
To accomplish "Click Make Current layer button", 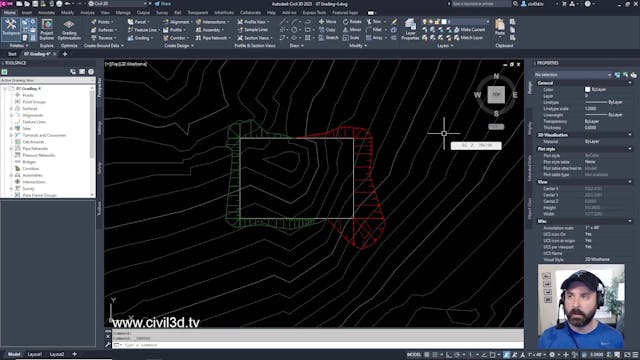I will (x=469, y=30).
